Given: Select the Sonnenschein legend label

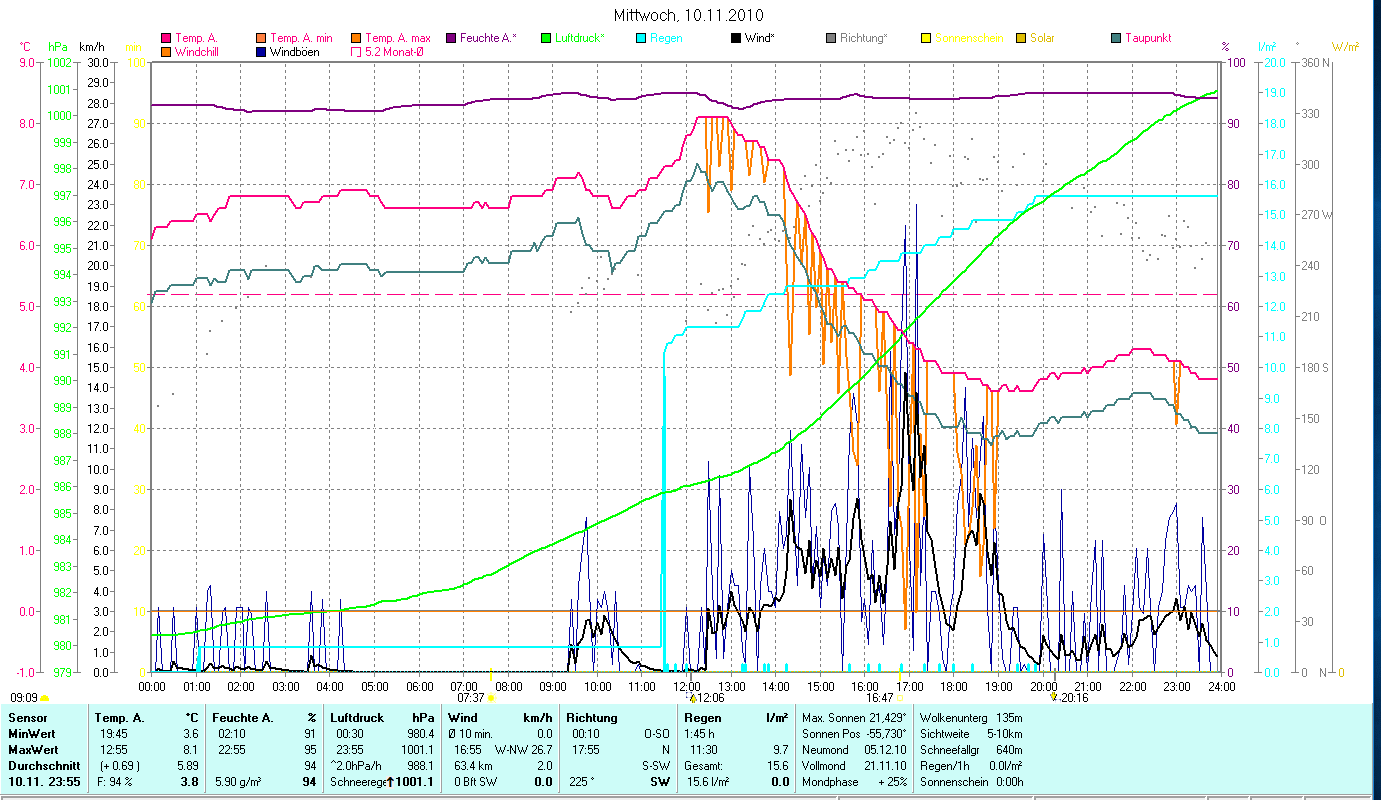Looking at the screenshot, I should click(969, 38).
